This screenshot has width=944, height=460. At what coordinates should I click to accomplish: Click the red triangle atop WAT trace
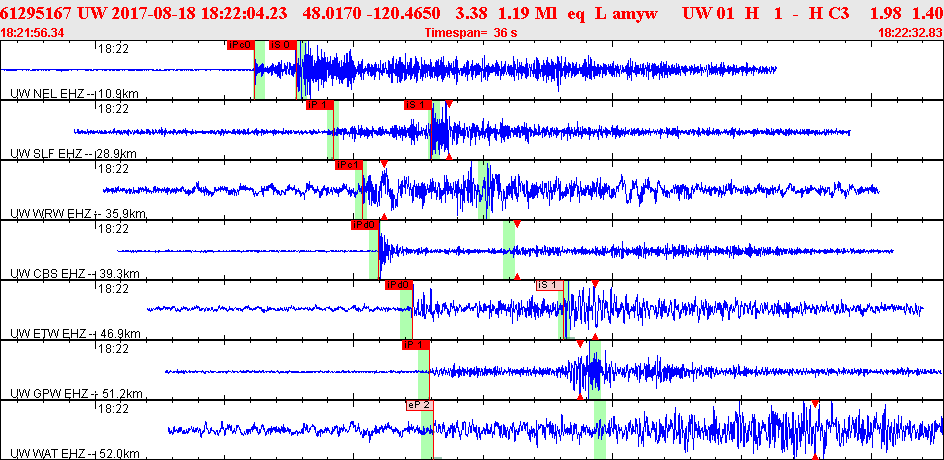pyautogui.click(x=815, y=403)
